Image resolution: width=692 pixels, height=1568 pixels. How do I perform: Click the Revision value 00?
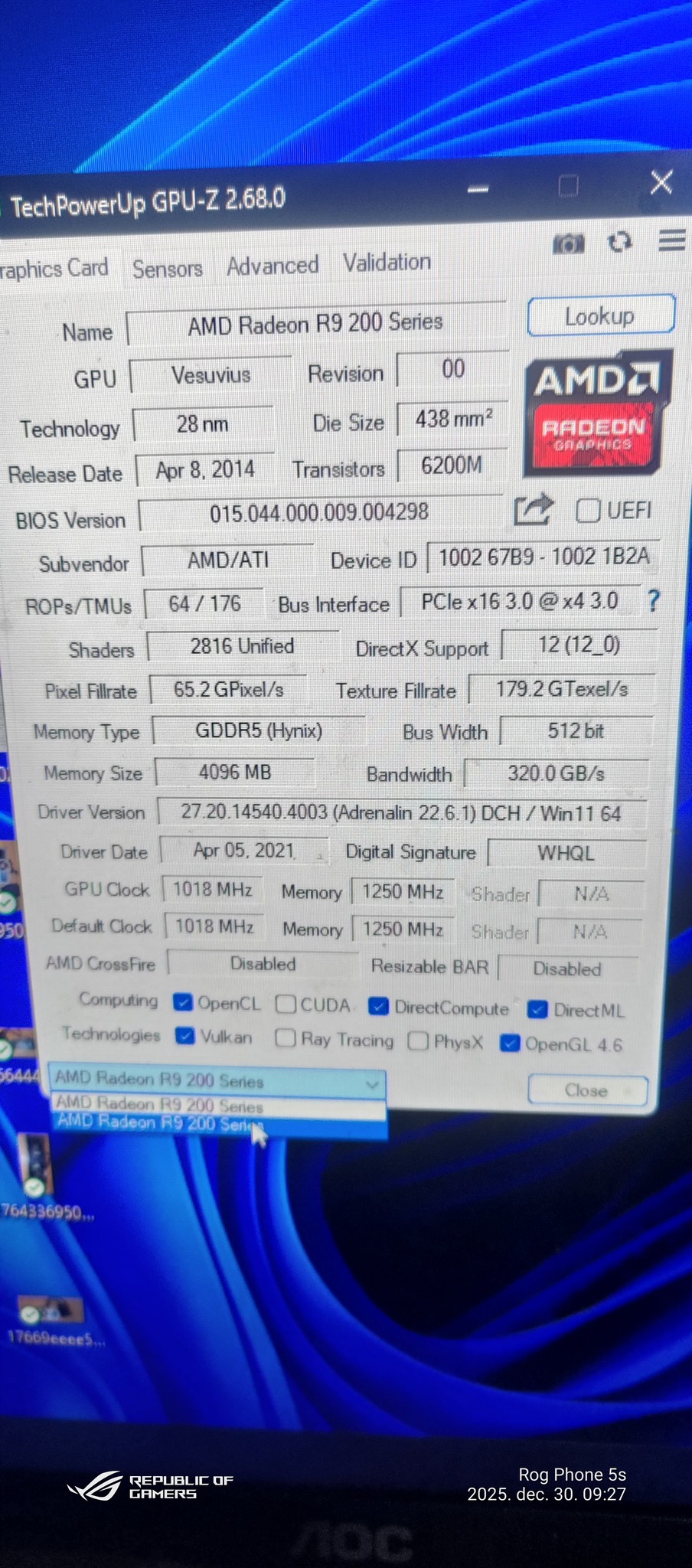453,369
